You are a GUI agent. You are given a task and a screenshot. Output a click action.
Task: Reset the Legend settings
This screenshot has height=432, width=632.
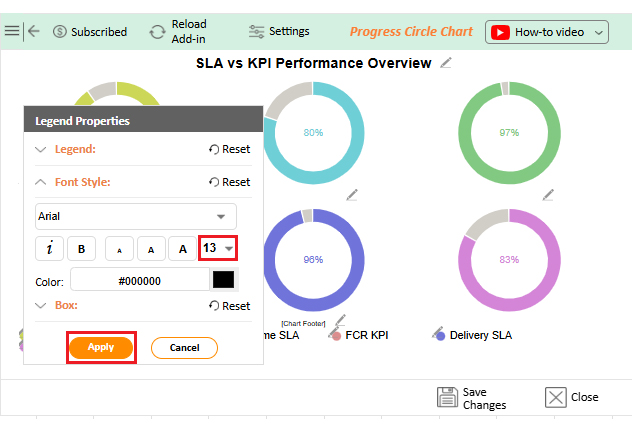click(229, 149)
